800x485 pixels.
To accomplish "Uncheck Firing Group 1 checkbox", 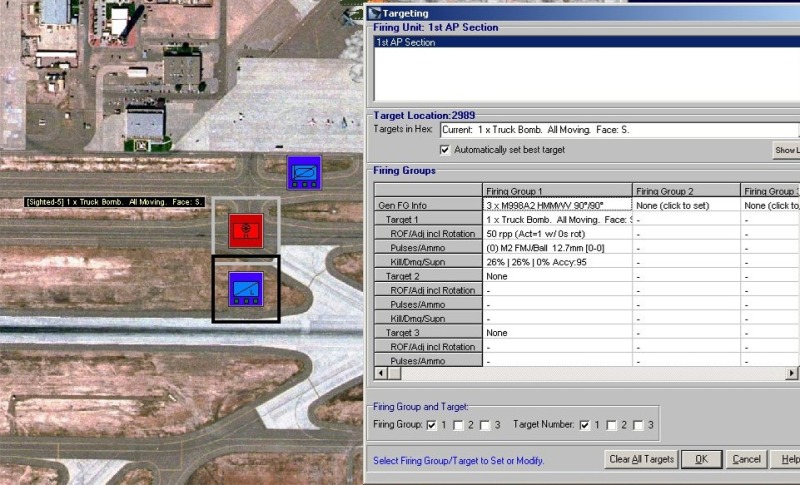I will pos(432,425).
